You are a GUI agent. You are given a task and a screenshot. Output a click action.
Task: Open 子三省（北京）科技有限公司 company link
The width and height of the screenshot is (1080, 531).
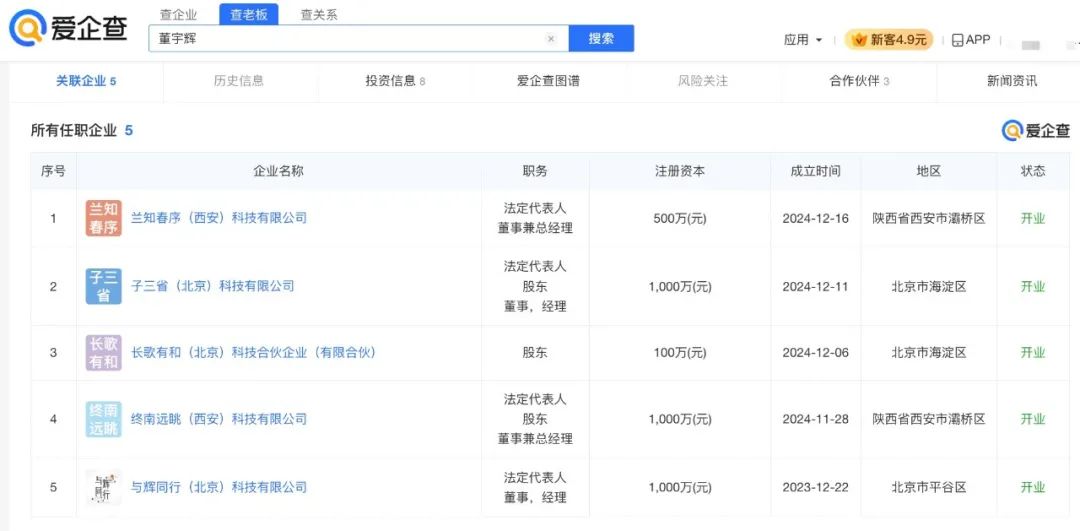pyautogui.click(x=213, y=287)
